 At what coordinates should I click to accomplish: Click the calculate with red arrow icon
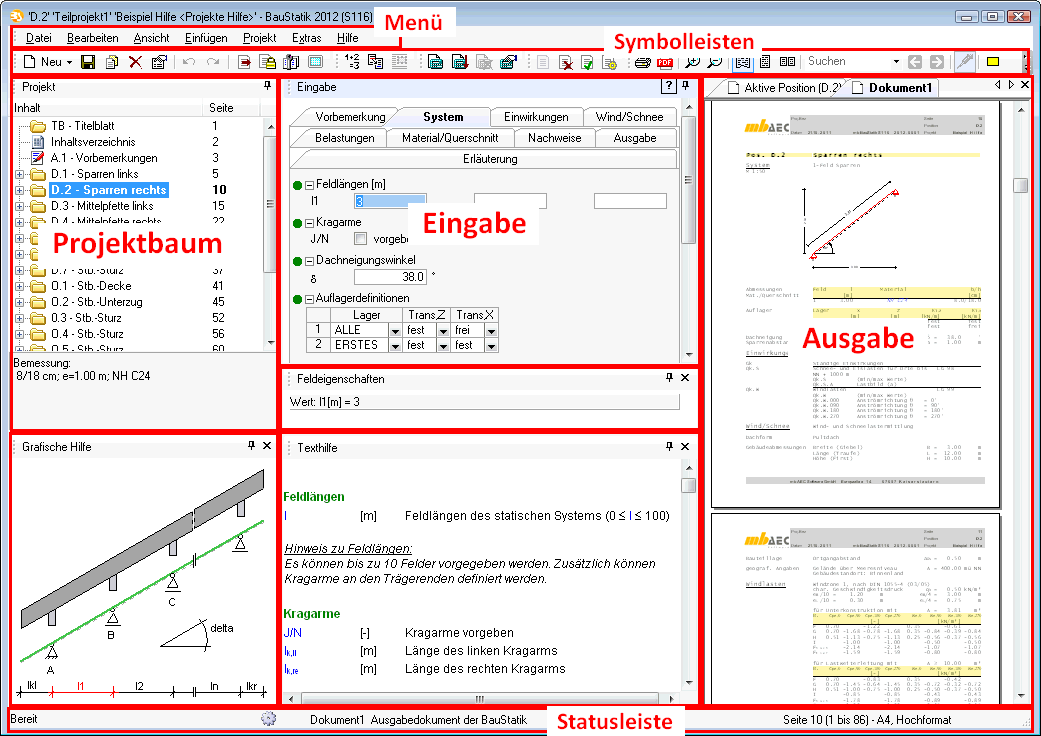pyautogui.click(x=459, y=62)
